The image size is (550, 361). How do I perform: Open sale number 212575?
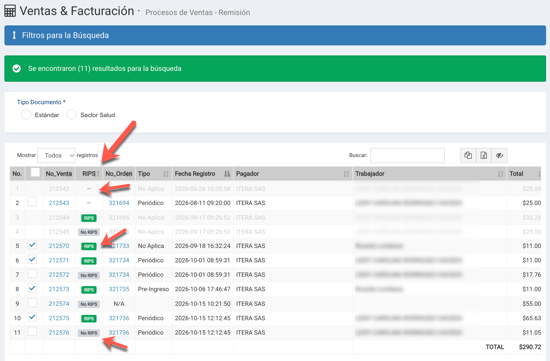coord(59,318)
